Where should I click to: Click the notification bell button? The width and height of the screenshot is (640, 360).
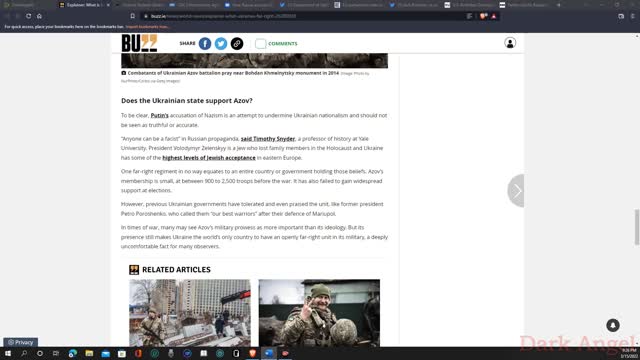613,325
